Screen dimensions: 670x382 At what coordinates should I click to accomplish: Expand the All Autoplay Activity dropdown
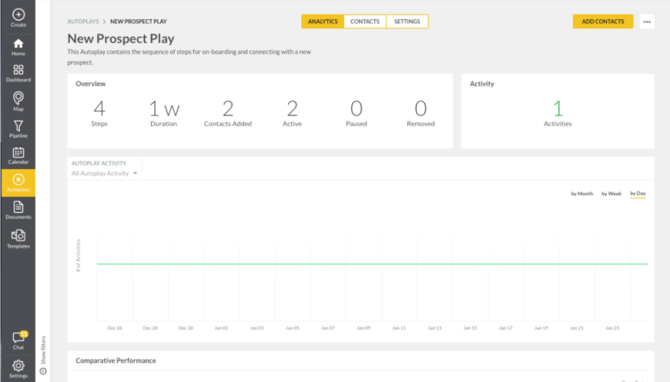coord(104,173)
